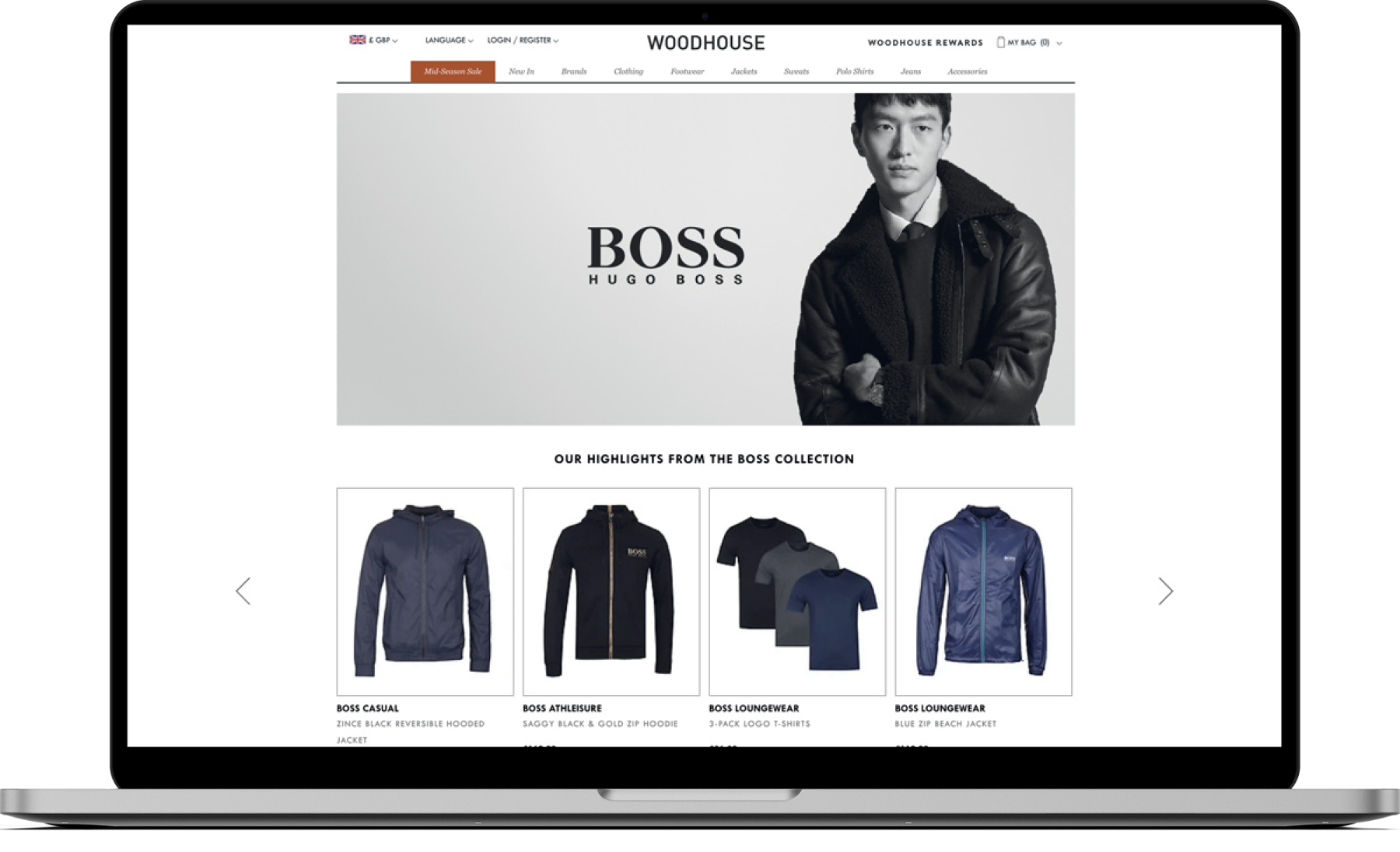
Task: View the Zince reversible hooded jacket thumbnail
Action: (x=425, y=592)
